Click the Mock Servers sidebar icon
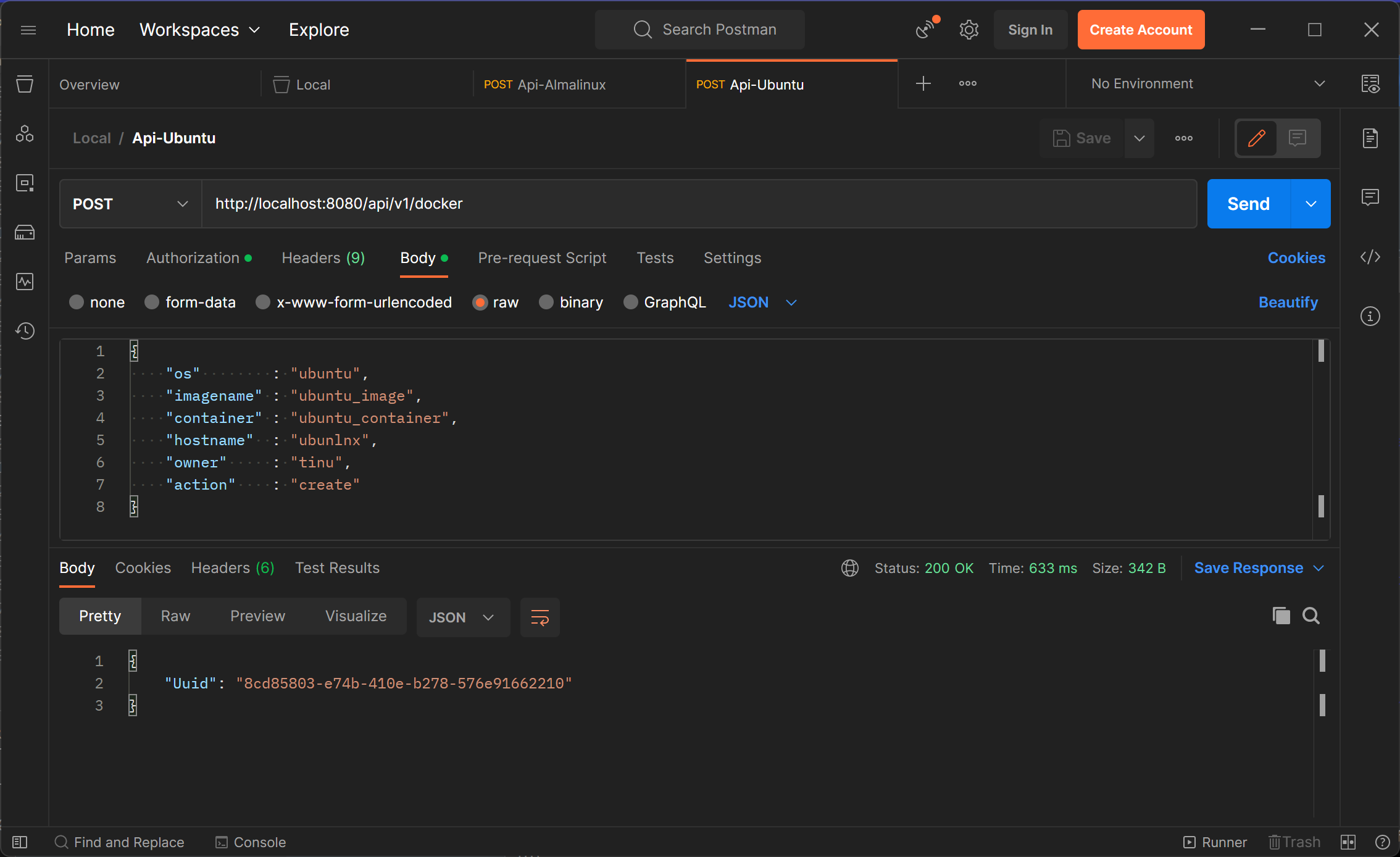Viewport: 1400px width, 857px height. (25, 232)
